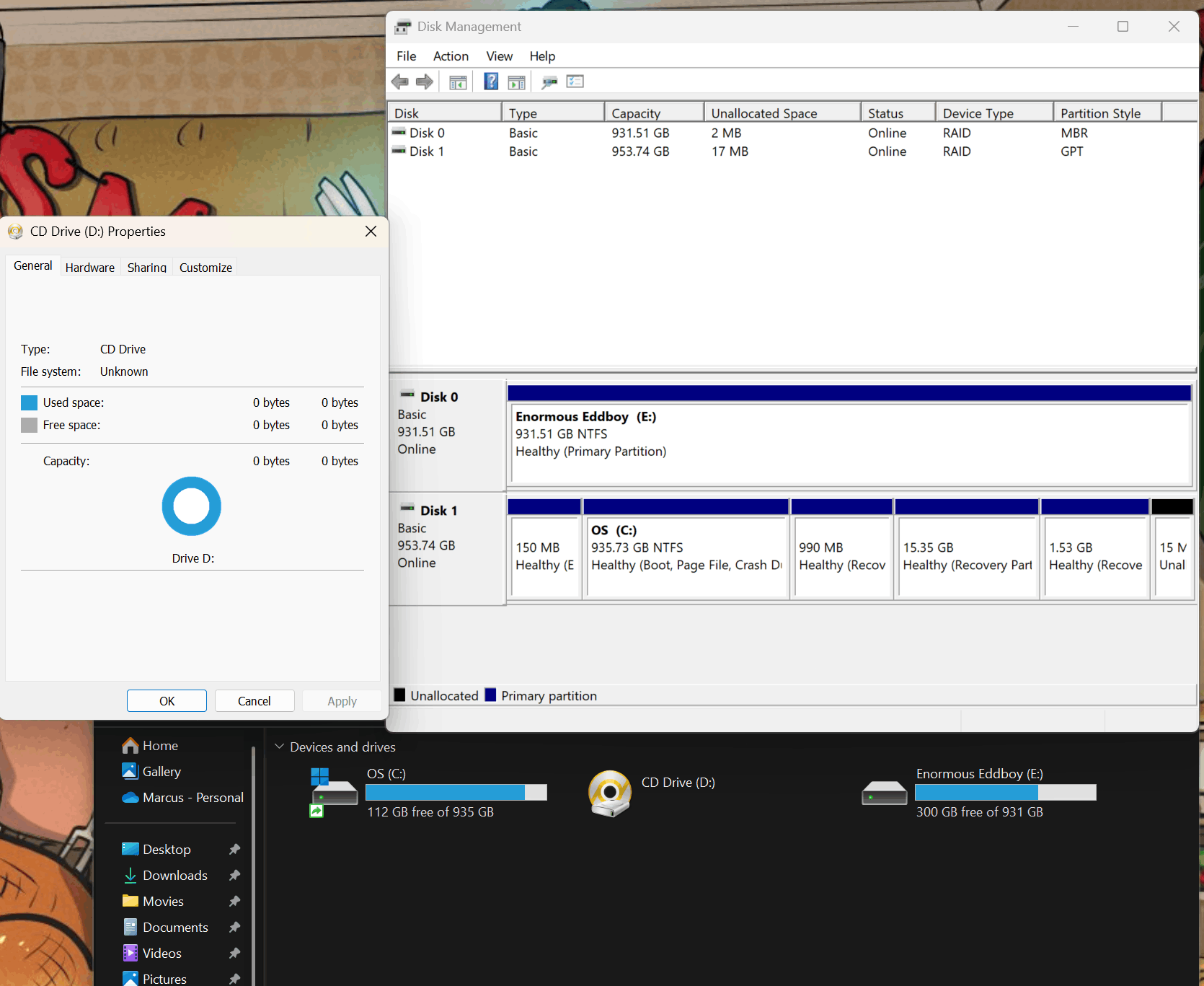Open Help using the question mark toolbar icon
Image resolution: width=1204 pixels, height=986 pixels.
pos(491,81)
